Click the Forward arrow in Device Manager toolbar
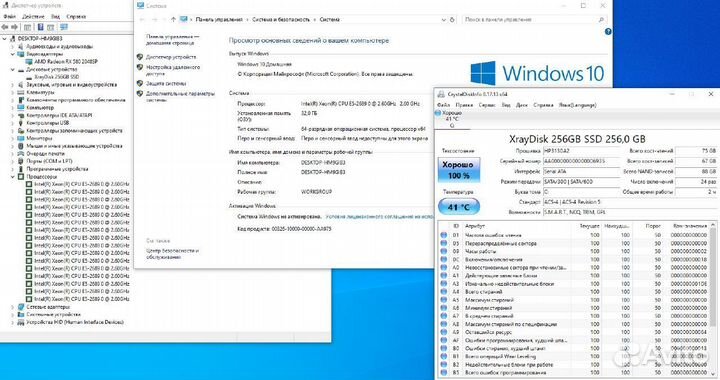 [x=14, y=27]
